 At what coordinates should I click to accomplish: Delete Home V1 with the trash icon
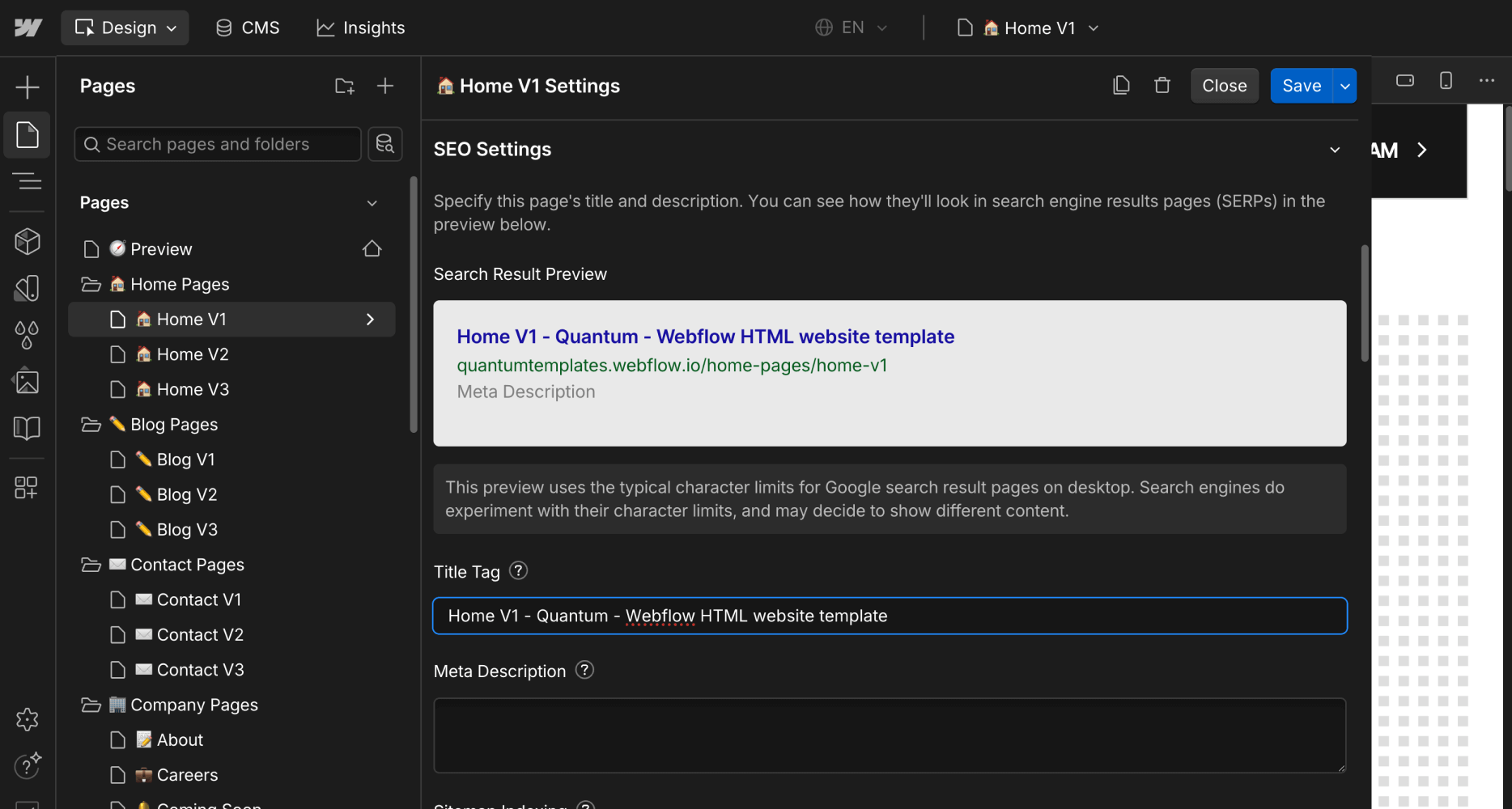click(x=1162, y=84)
